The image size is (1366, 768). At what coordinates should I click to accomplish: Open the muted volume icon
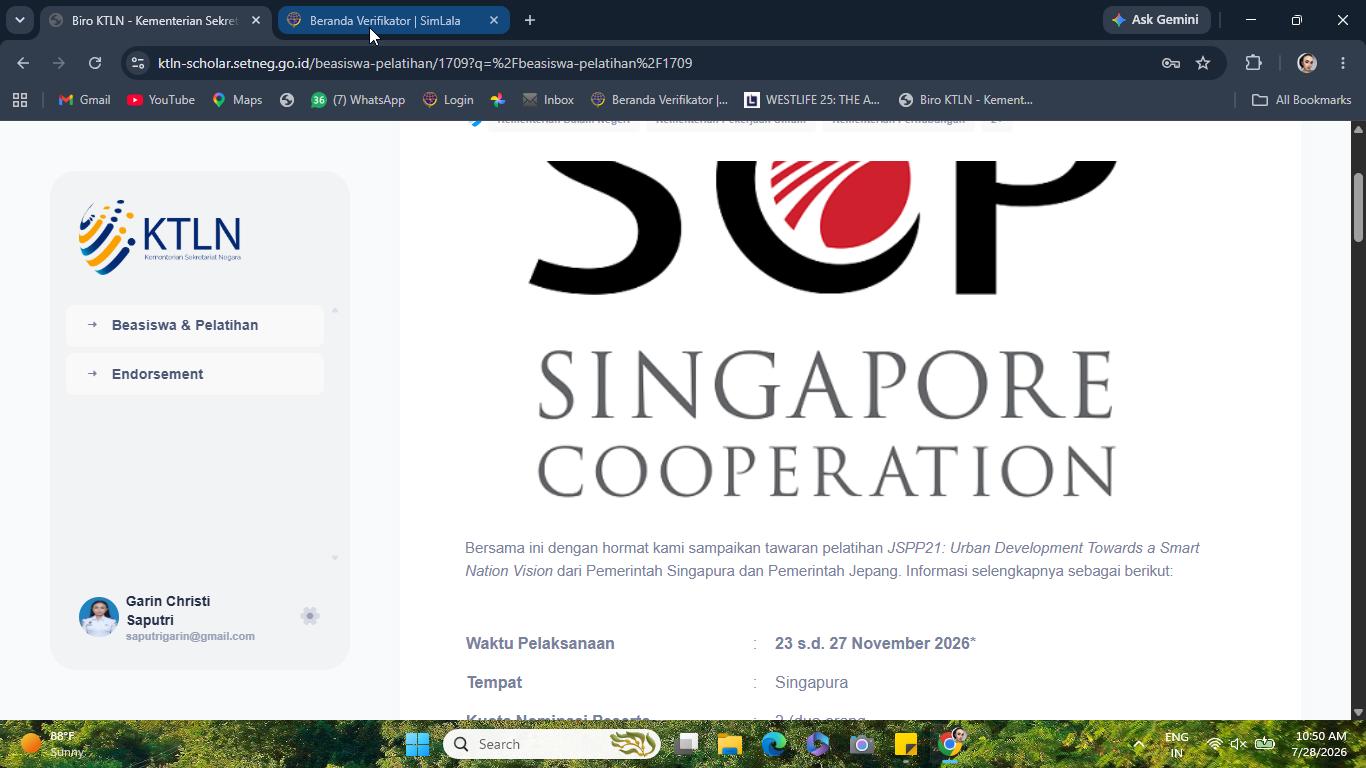(1239, 744)
